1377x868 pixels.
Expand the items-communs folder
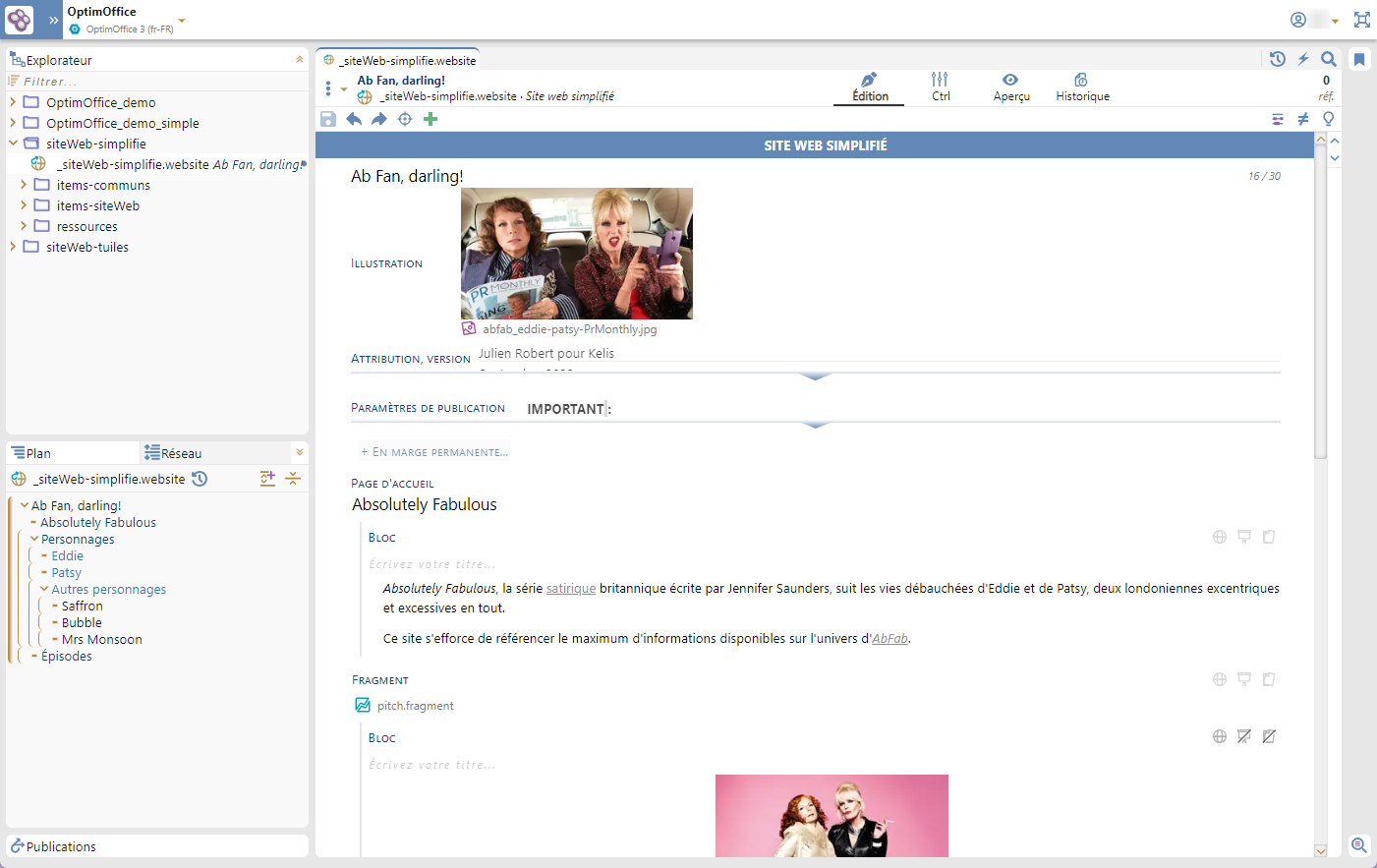coord(24,185)
